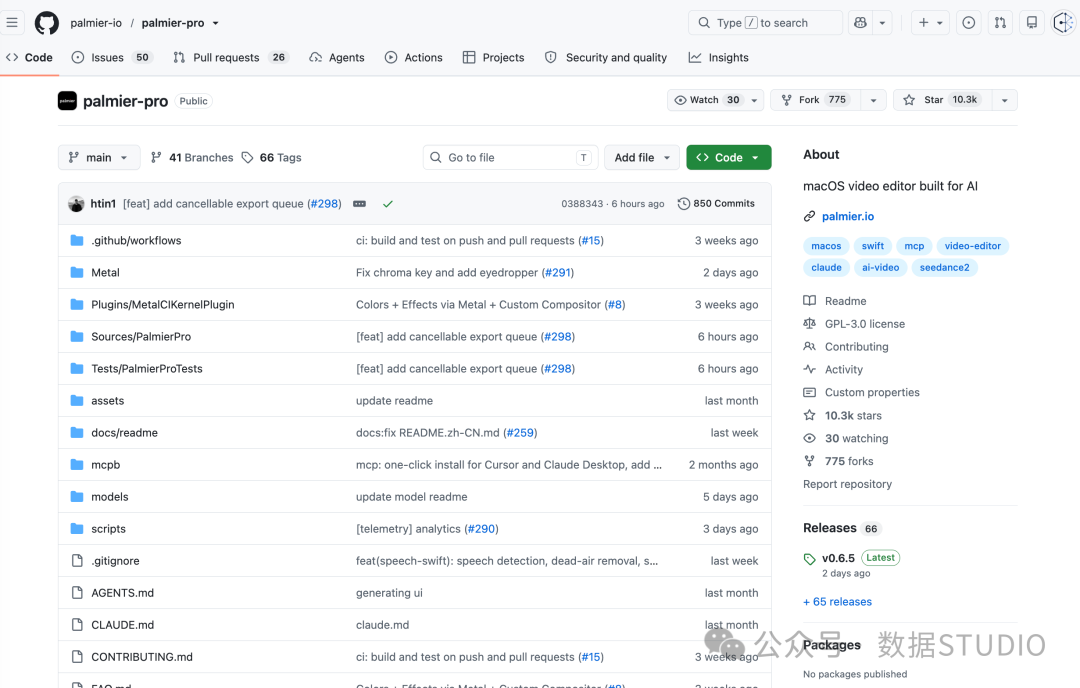
Task: Open the notifications inbox icon
Action: (x=1032, y=23)
